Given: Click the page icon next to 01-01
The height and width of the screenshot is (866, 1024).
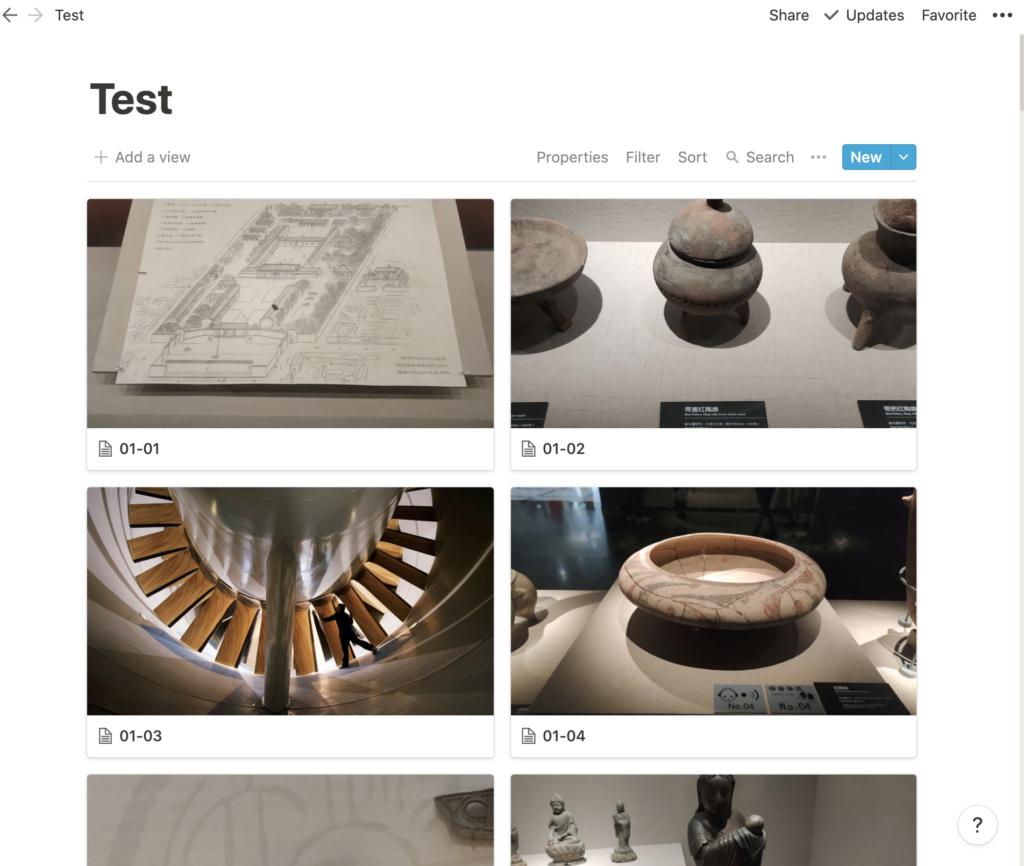Looking at the screenshot, I should pos(105,449).
